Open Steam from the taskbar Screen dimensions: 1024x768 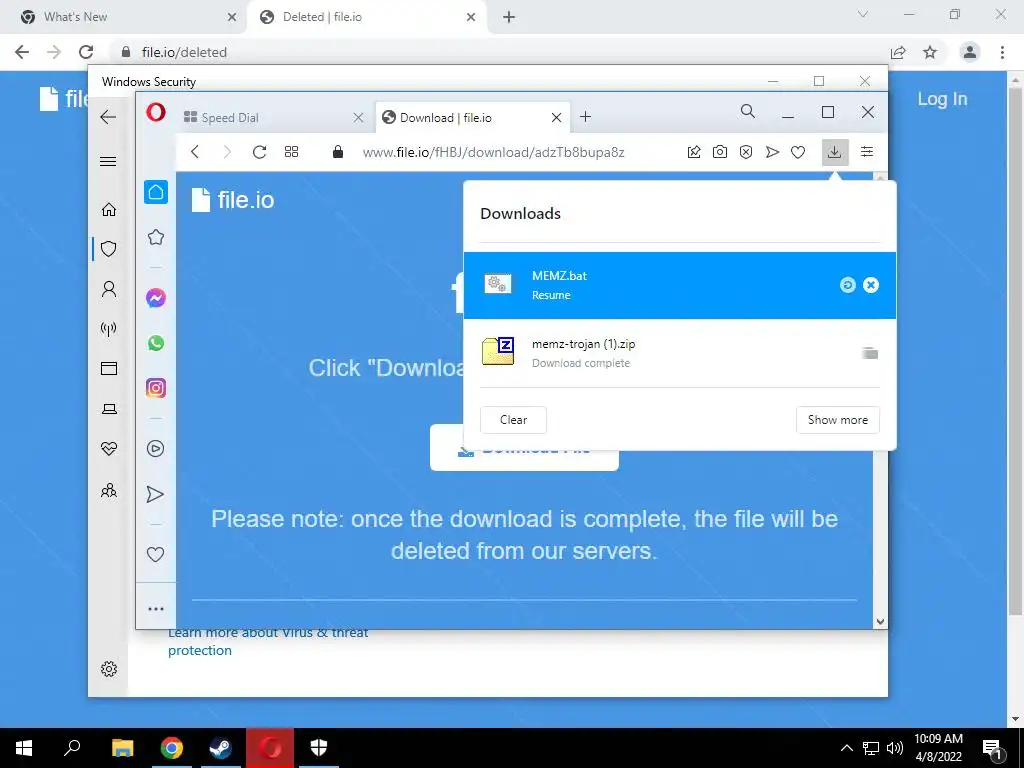[x=220, y=748]
